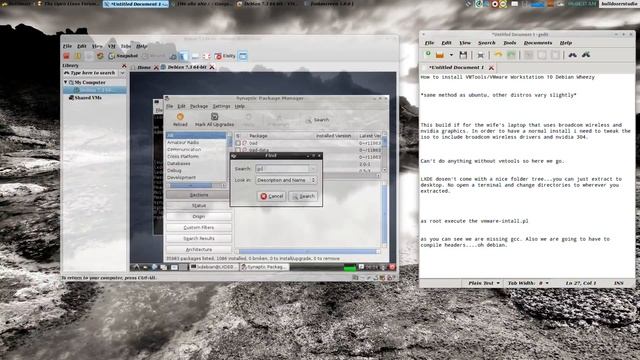
Task: Click the Search Results button in Synaptic
Action: click(x=199, y=238)
